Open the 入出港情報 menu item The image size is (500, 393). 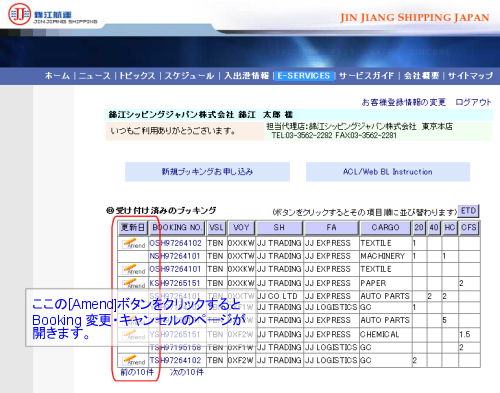click(246, 76)
